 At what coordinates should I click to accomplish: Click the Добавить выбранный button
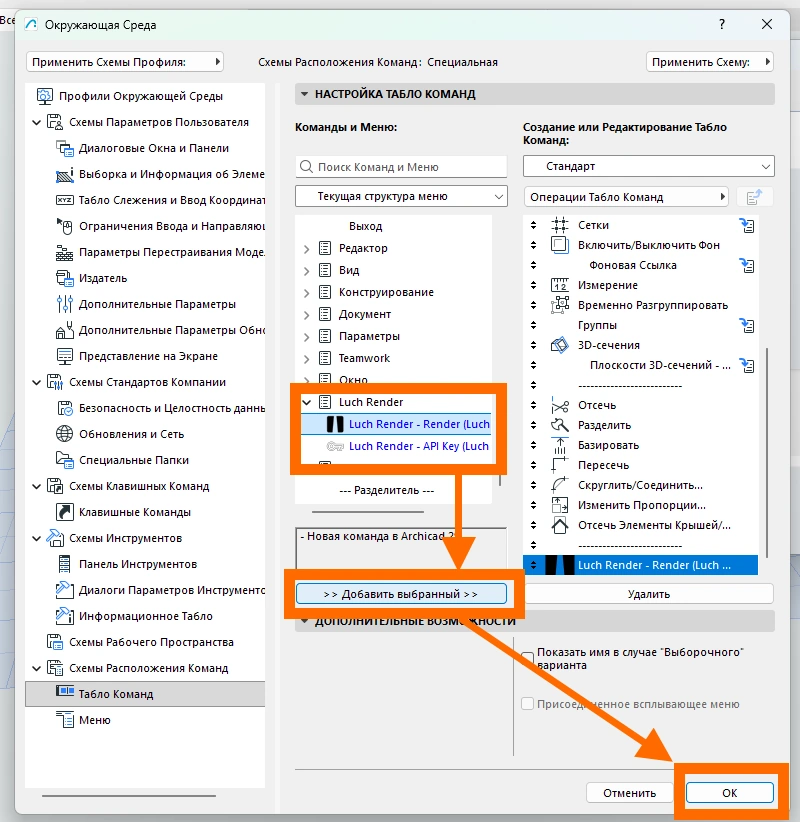(x=401, y=594)
